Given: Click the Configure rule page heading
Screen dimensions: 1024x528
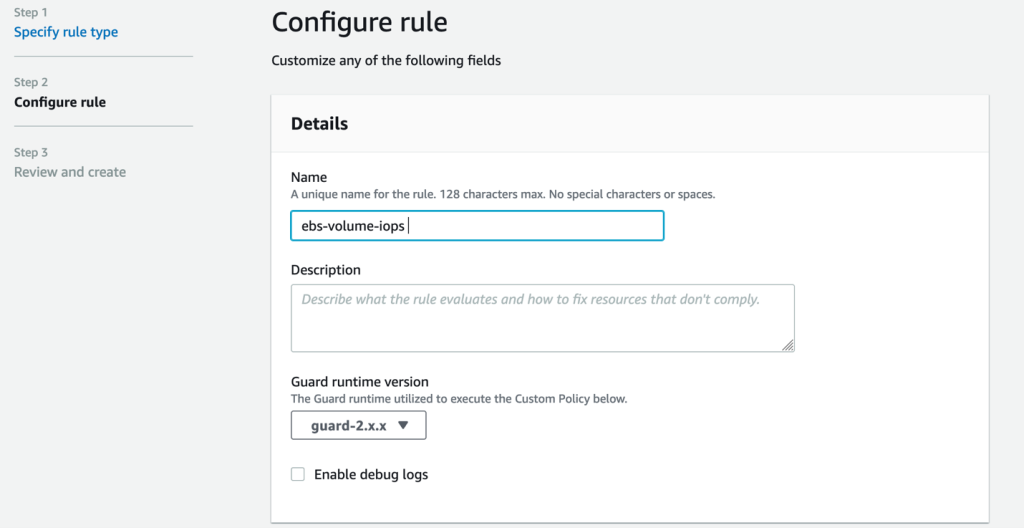Looking at the screenshot, I should (359, 22).
